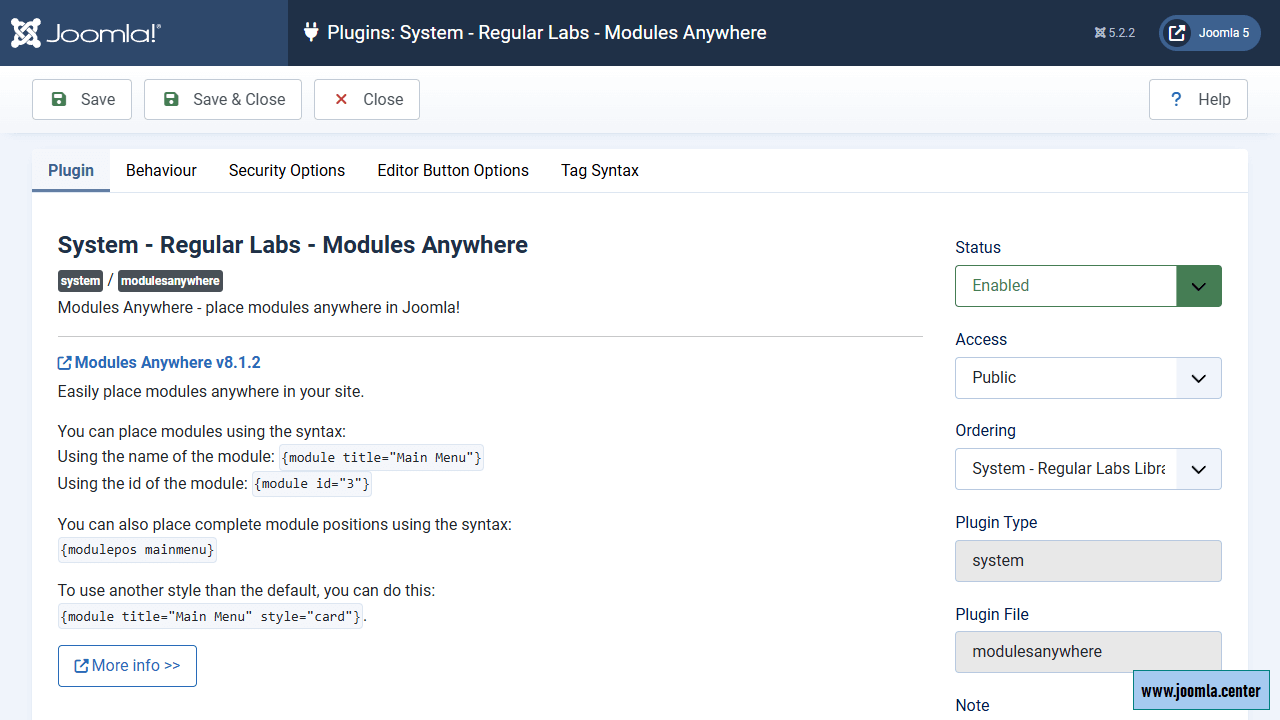This screenshot has height=720, width=1280.
Task: Click the plug icon beside page title
Action: pos(311,33)
